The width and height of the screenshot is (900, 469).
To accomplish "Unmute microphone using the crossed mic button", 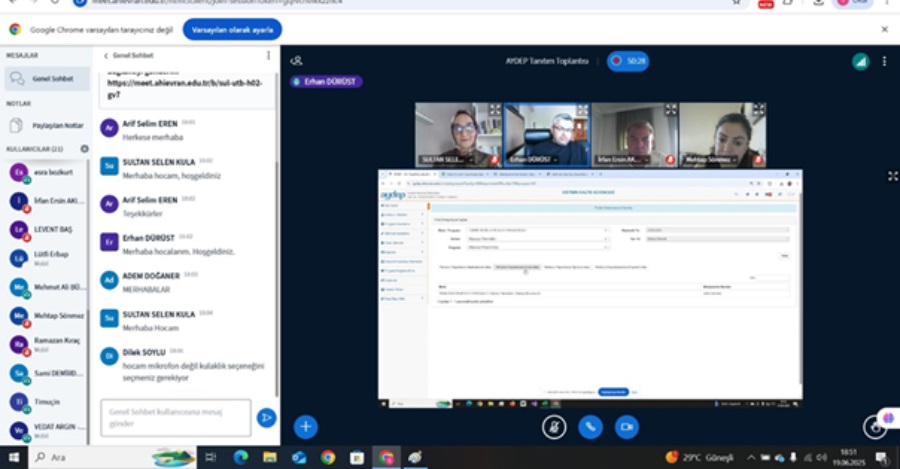I will pos(554,426).
